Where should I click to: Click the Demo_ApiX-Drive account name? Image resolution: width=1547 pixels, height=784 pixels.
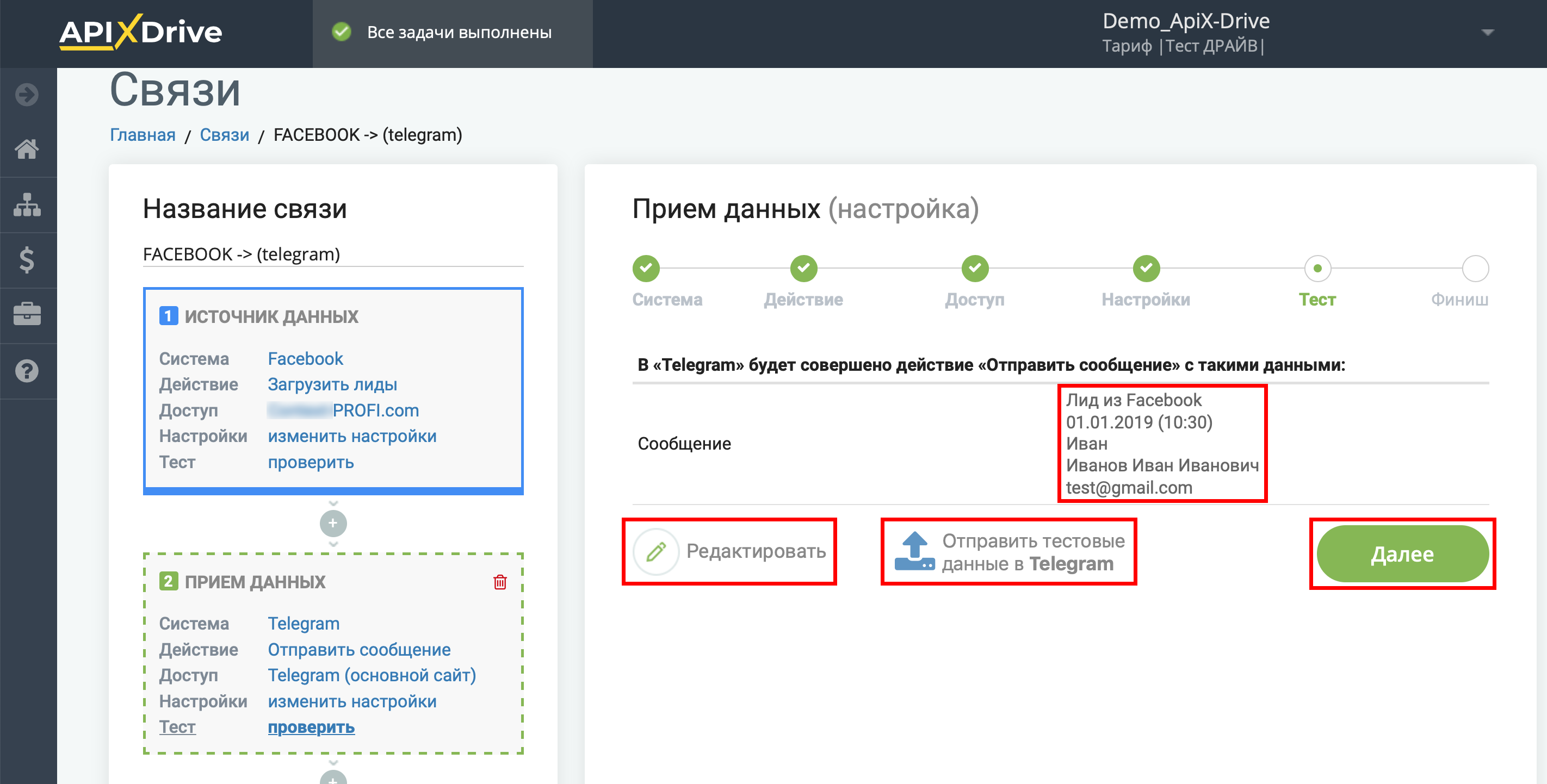[x=1186, y=21]
